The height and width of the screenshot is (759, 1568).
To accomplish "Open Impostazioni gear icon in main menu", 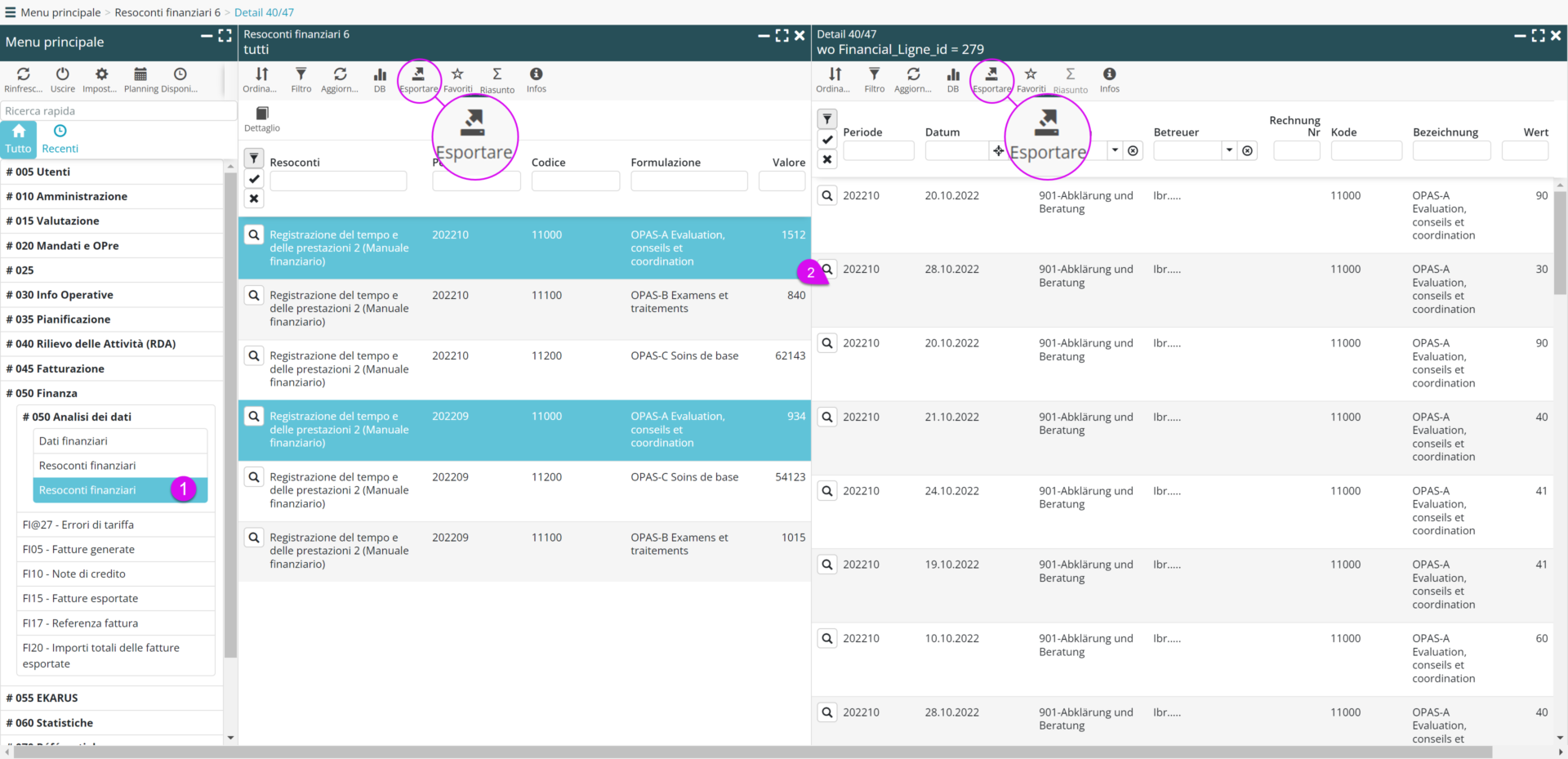I will pos(100,75).
